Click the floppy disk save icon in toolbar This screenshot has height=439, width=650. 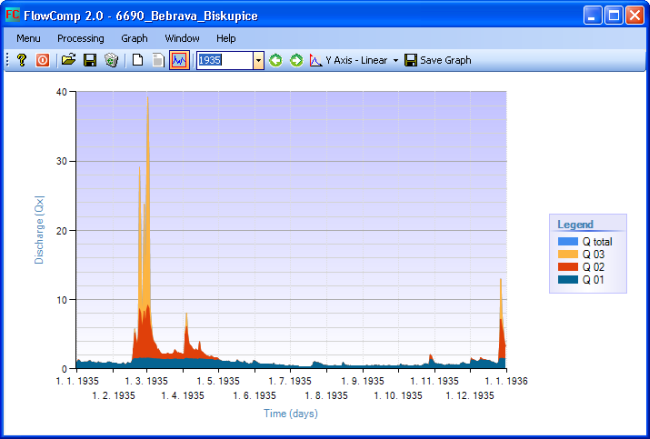pyautogui.click(x=90, y=60)
